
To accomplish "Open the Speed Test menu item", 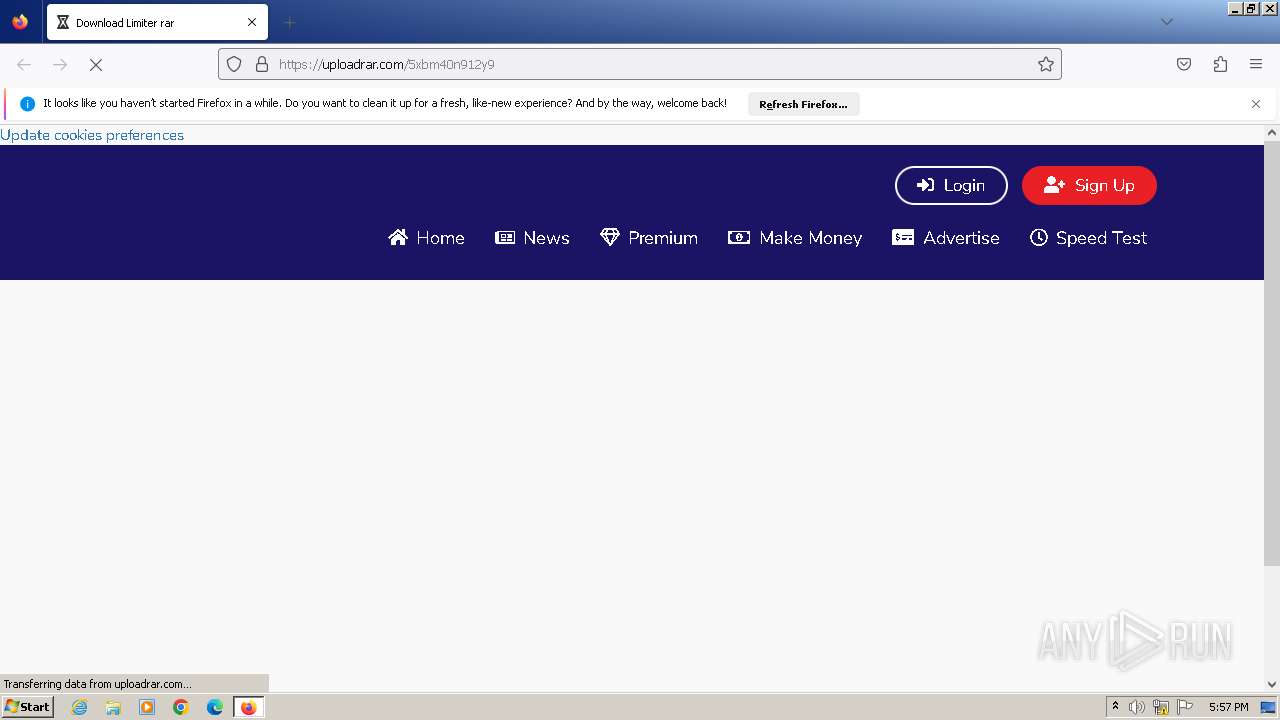I will 1088,238.
